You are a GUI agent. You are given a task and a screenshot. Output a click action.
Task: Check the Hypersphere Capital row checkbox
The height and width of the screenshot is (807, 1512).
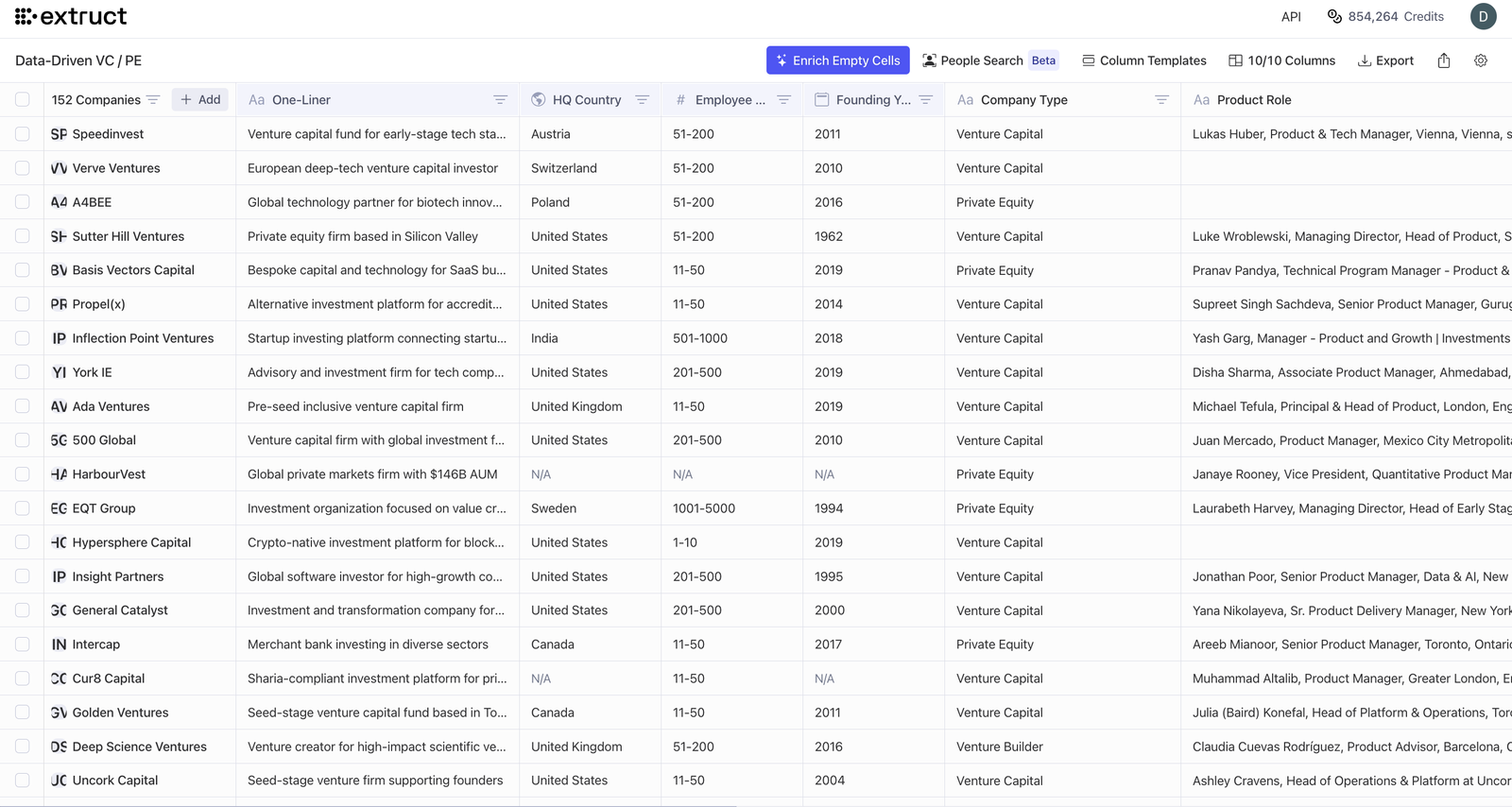click(x=23, y=542)
